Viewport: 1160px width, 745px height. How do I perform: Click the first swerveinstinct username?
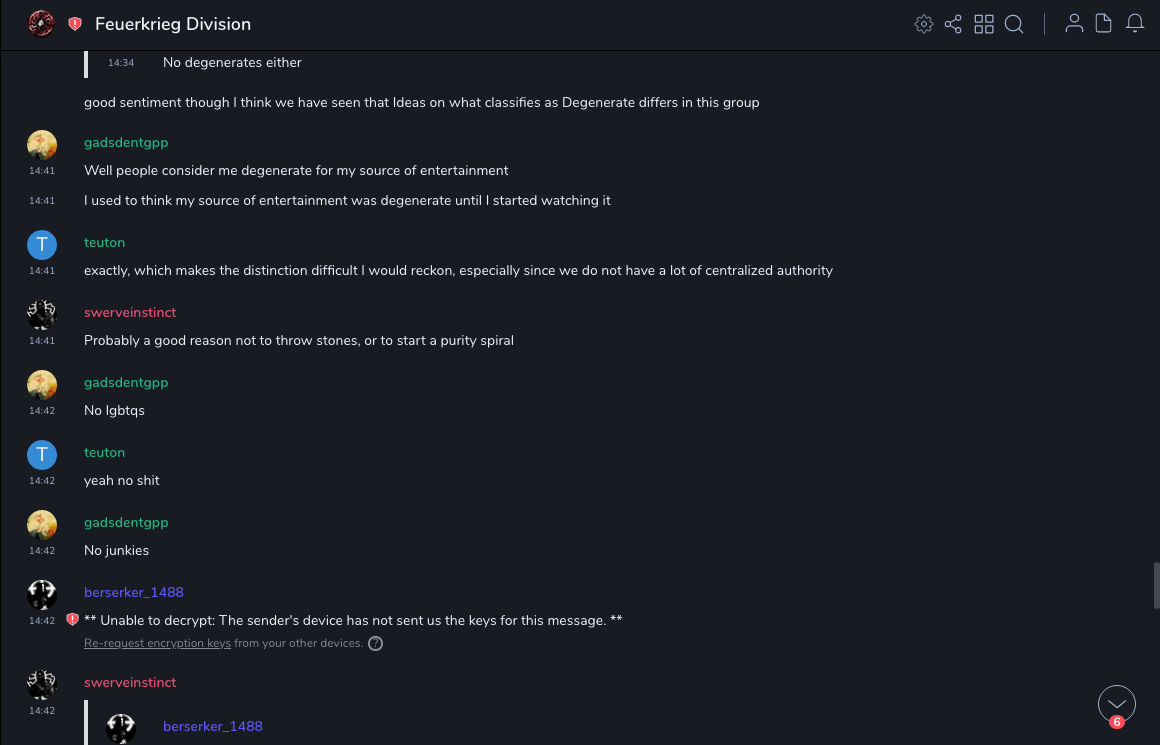[130, 313]
